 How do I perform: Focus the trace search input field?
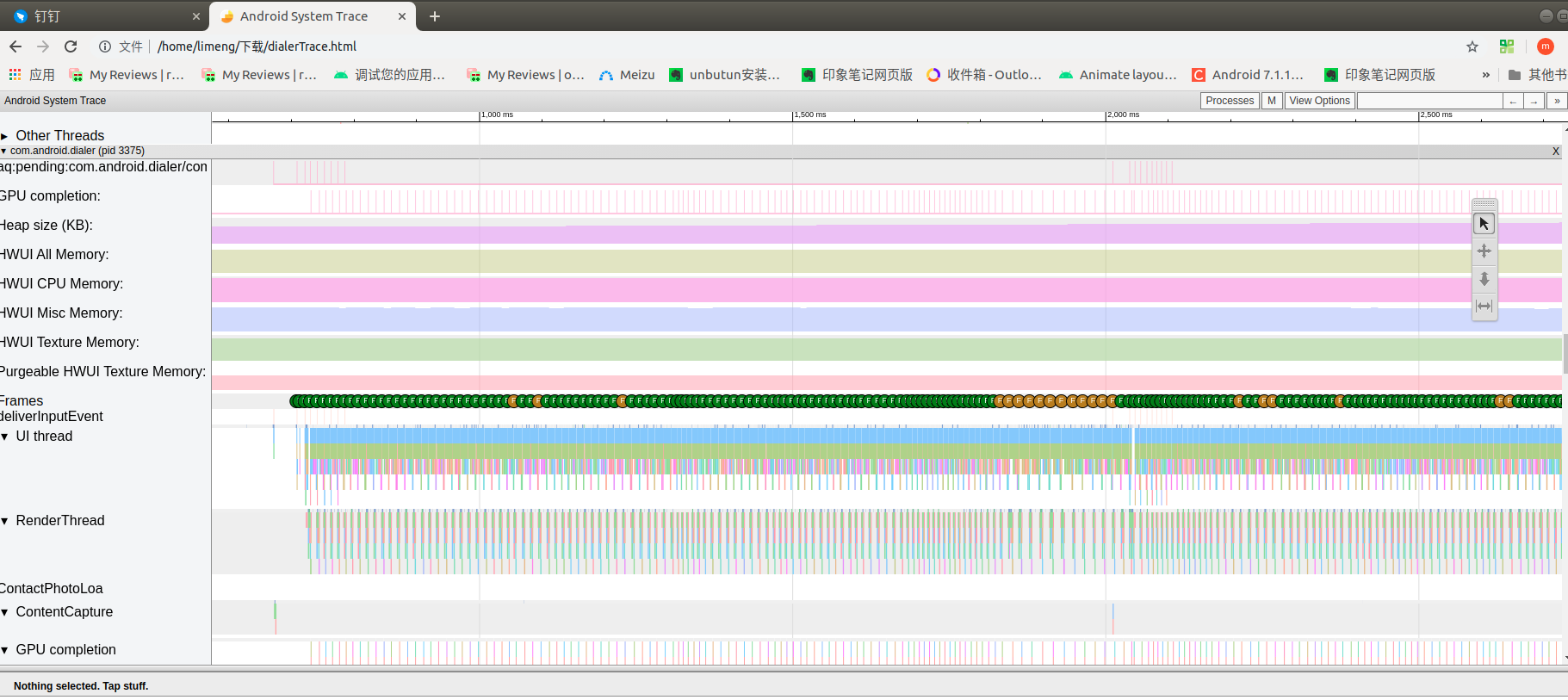click(x=1430, y=101)
